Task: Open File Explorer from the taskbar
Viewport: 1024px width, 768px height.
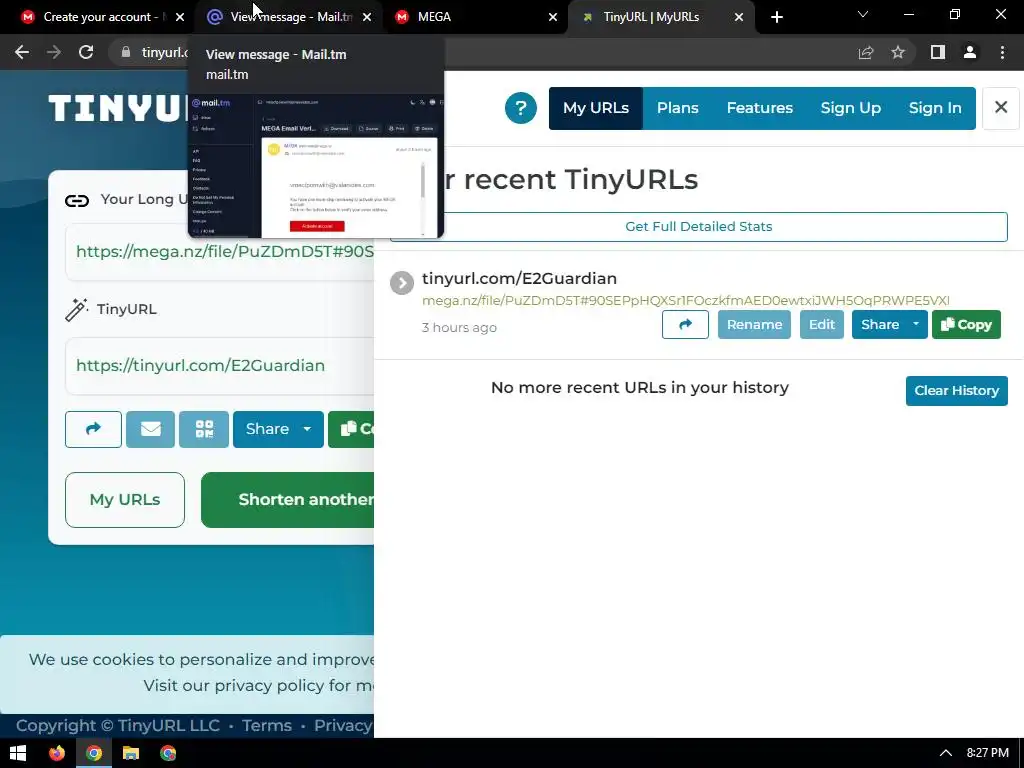Action: tap(131, 753)
